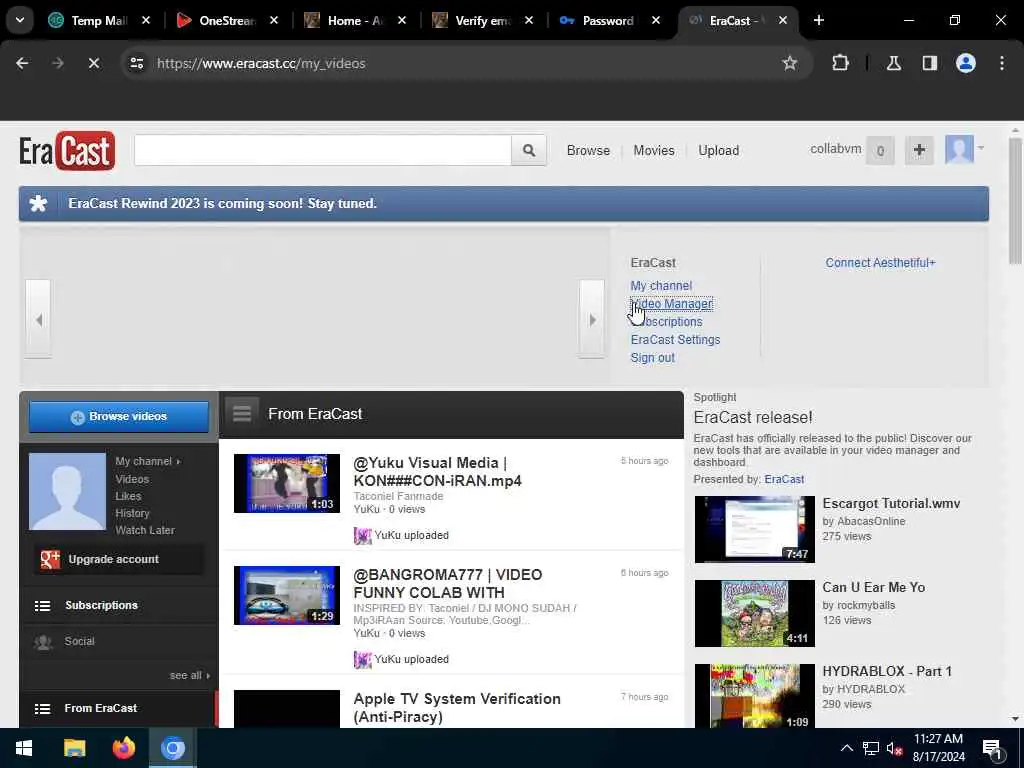1024x768 pixels.
Task: Click the feed list menu icon
Action: [x=242, y=414]
